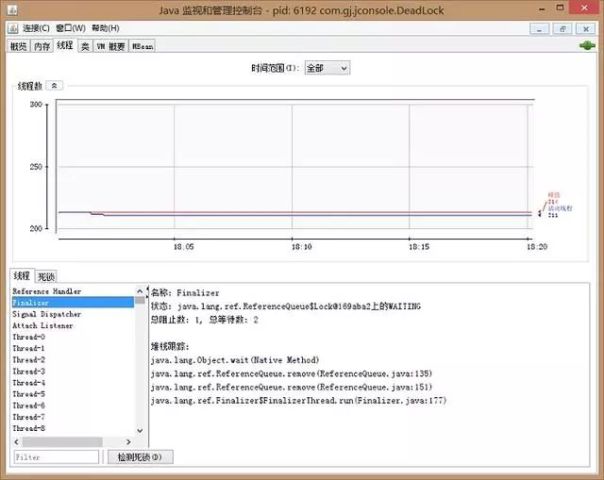Click the Java icon in the title bar
The width and height of the screenshot is (604, 480).
12,10
